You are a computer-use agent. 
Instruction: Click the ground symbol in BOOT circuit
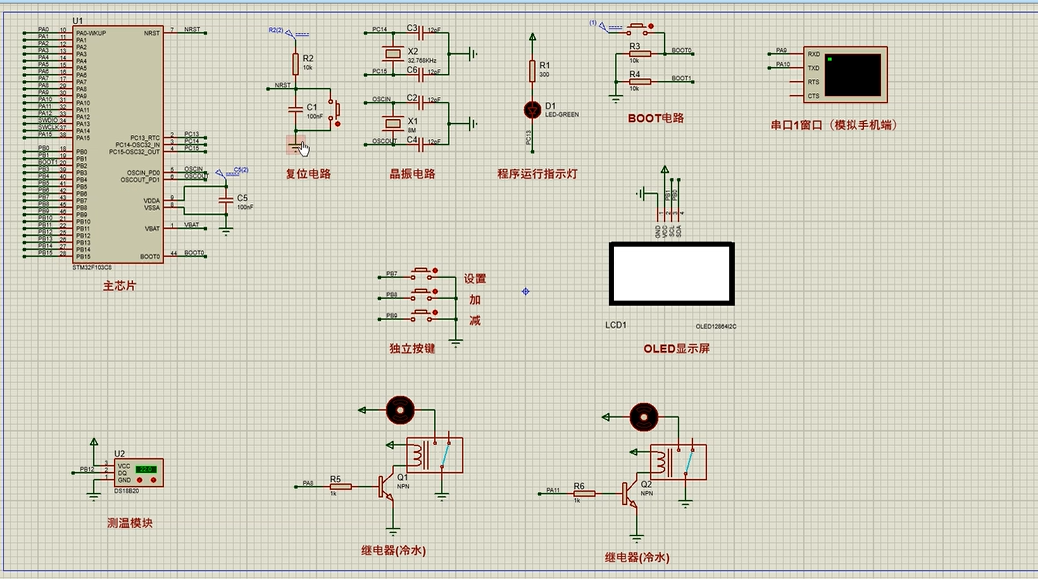616,100
